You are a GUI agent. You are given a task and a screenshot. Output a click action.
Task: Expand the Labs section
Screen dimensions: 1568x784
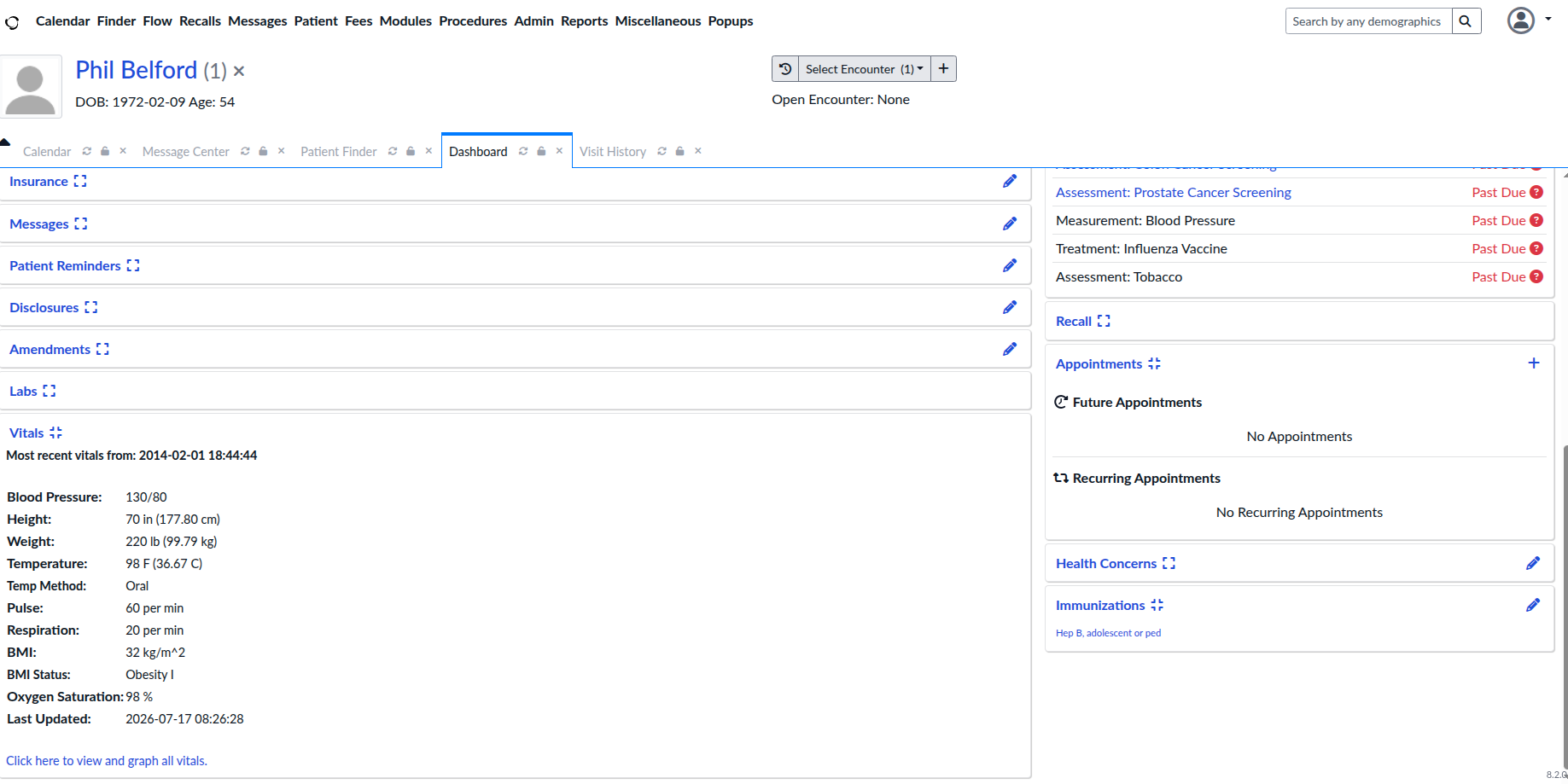click(x=50, y=391)
